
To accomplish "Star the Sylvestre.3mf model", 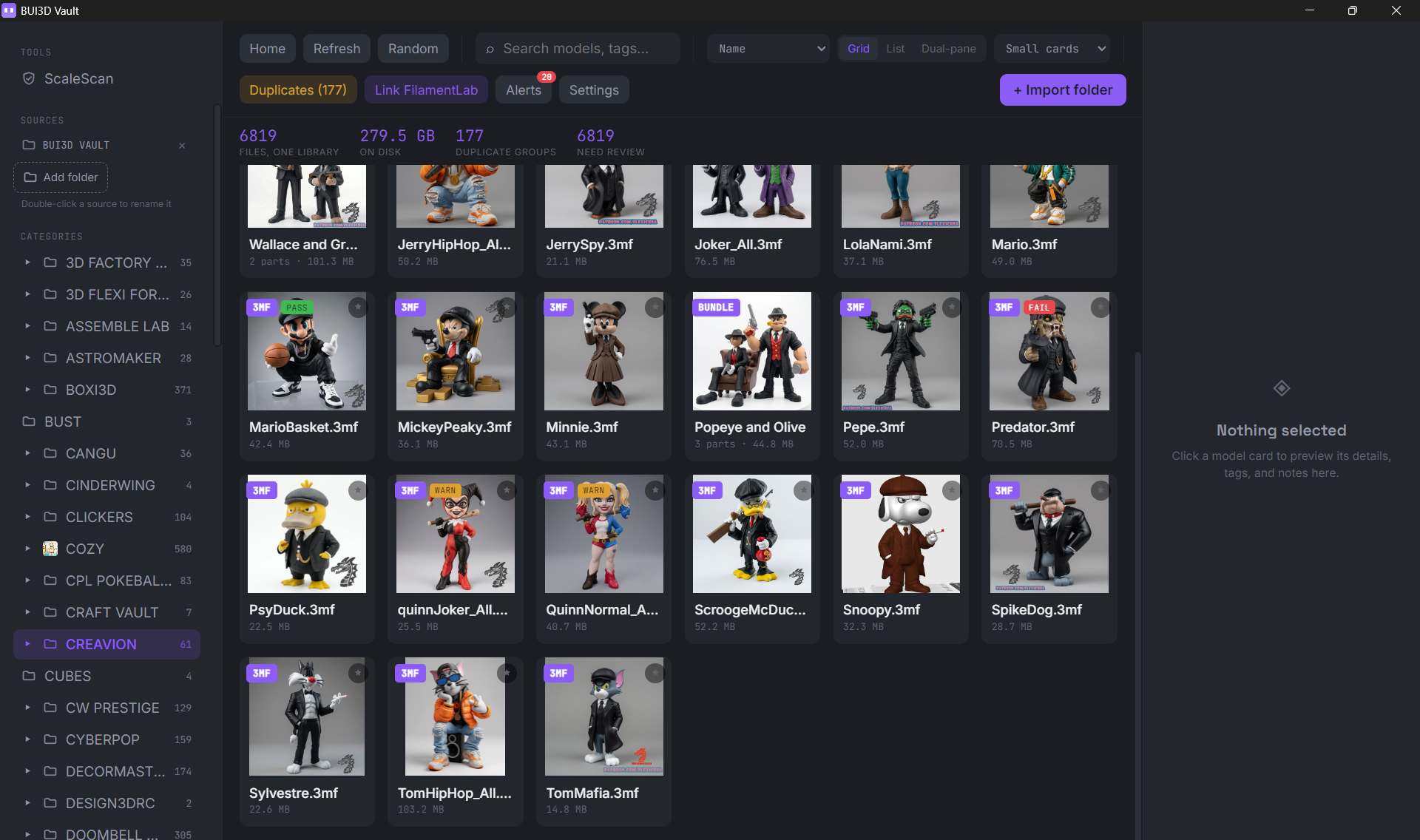I will coord(358,672).
